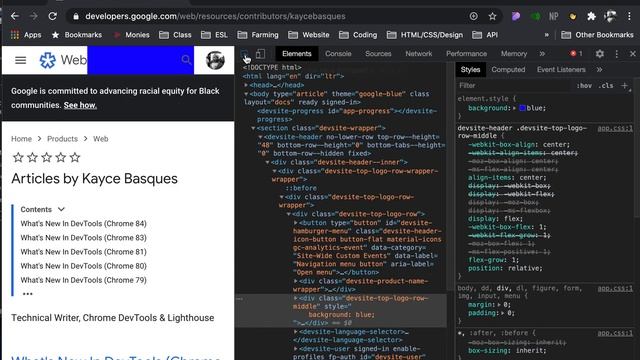The image size is (640, 360).
Task: Switch to the Memory tab
Action: [514, 54]
